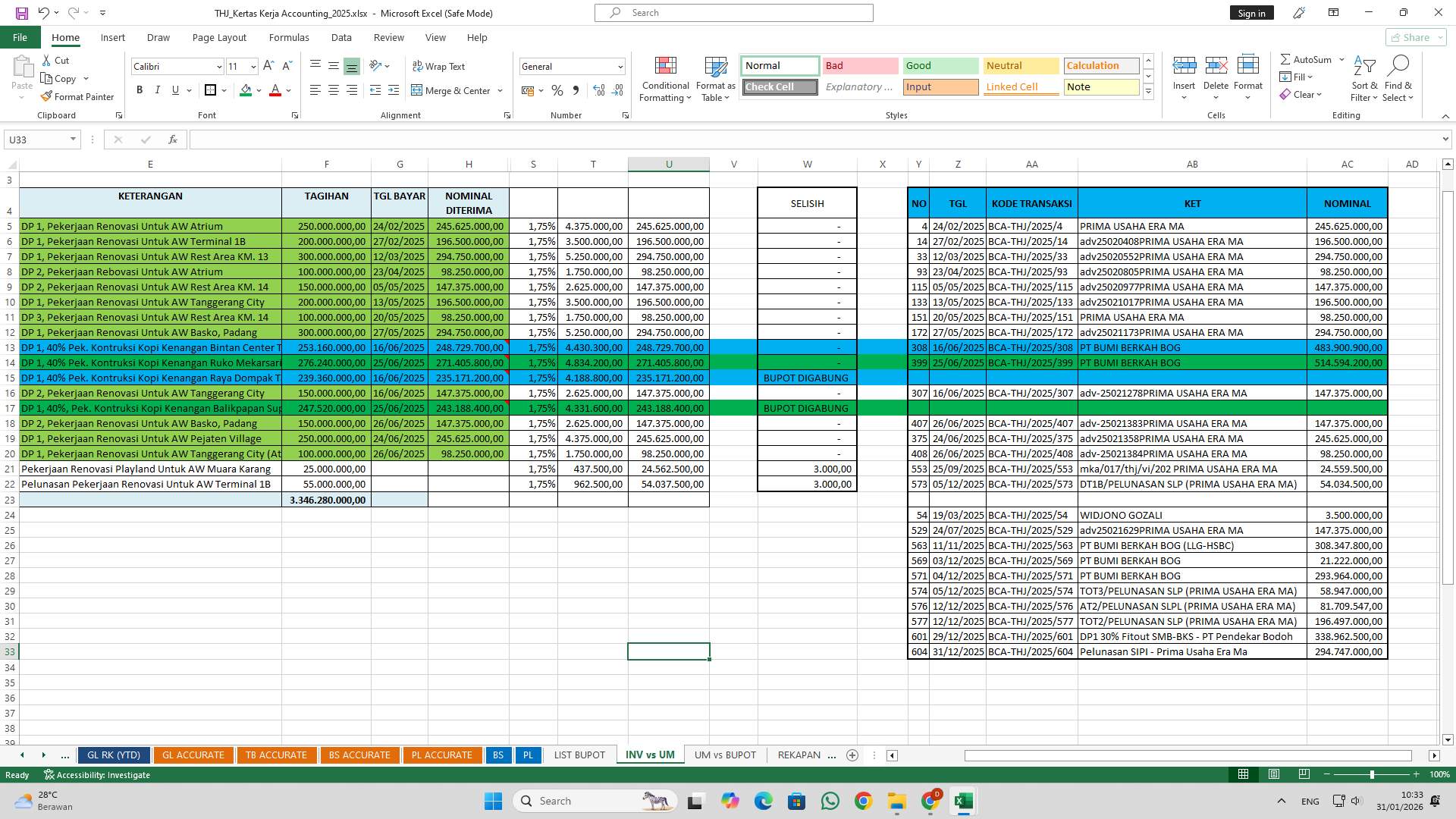Select the Format Painter tool
Screen dimensions: 1456x819
(x=78, y=96)
